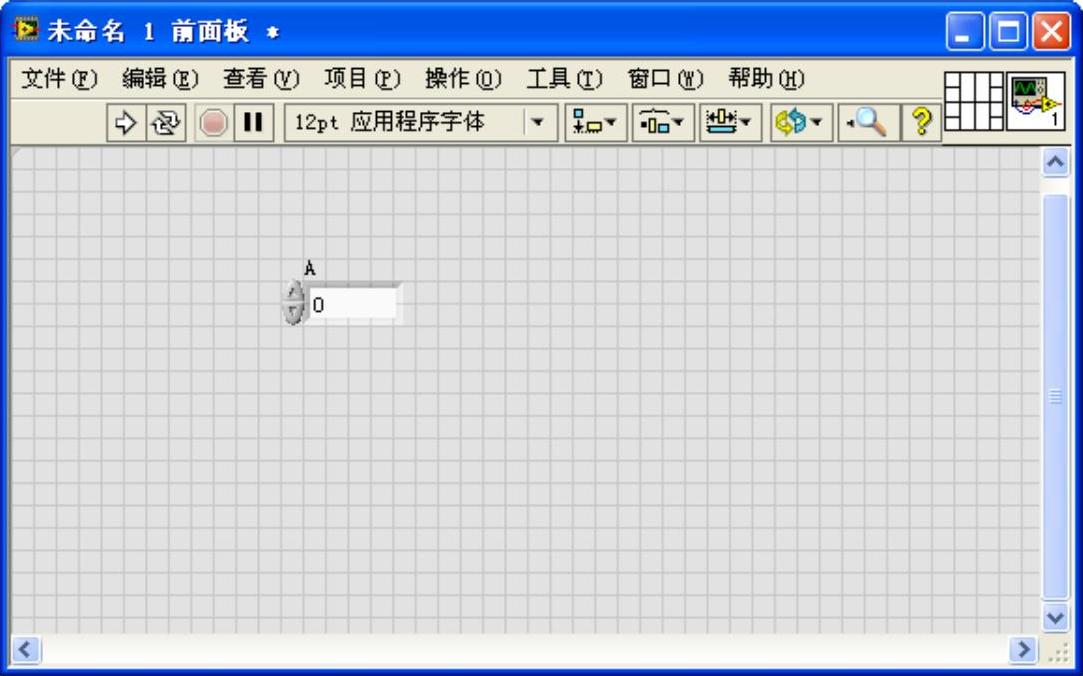
Task: Click the horizontal scrollbar right arrow
Action: pyautogui.click(x=1023, y=649)
